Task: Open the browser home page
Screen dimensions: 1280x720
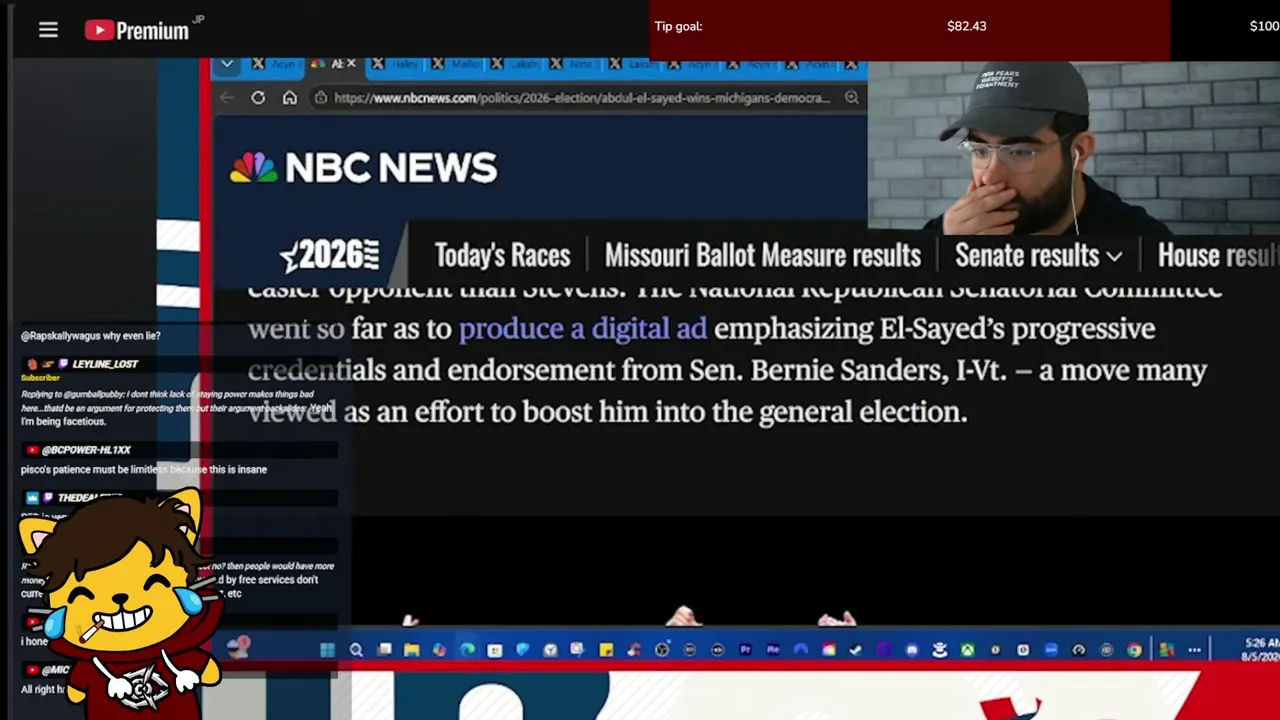Action: pyautogui.click(x=290, y=98)
